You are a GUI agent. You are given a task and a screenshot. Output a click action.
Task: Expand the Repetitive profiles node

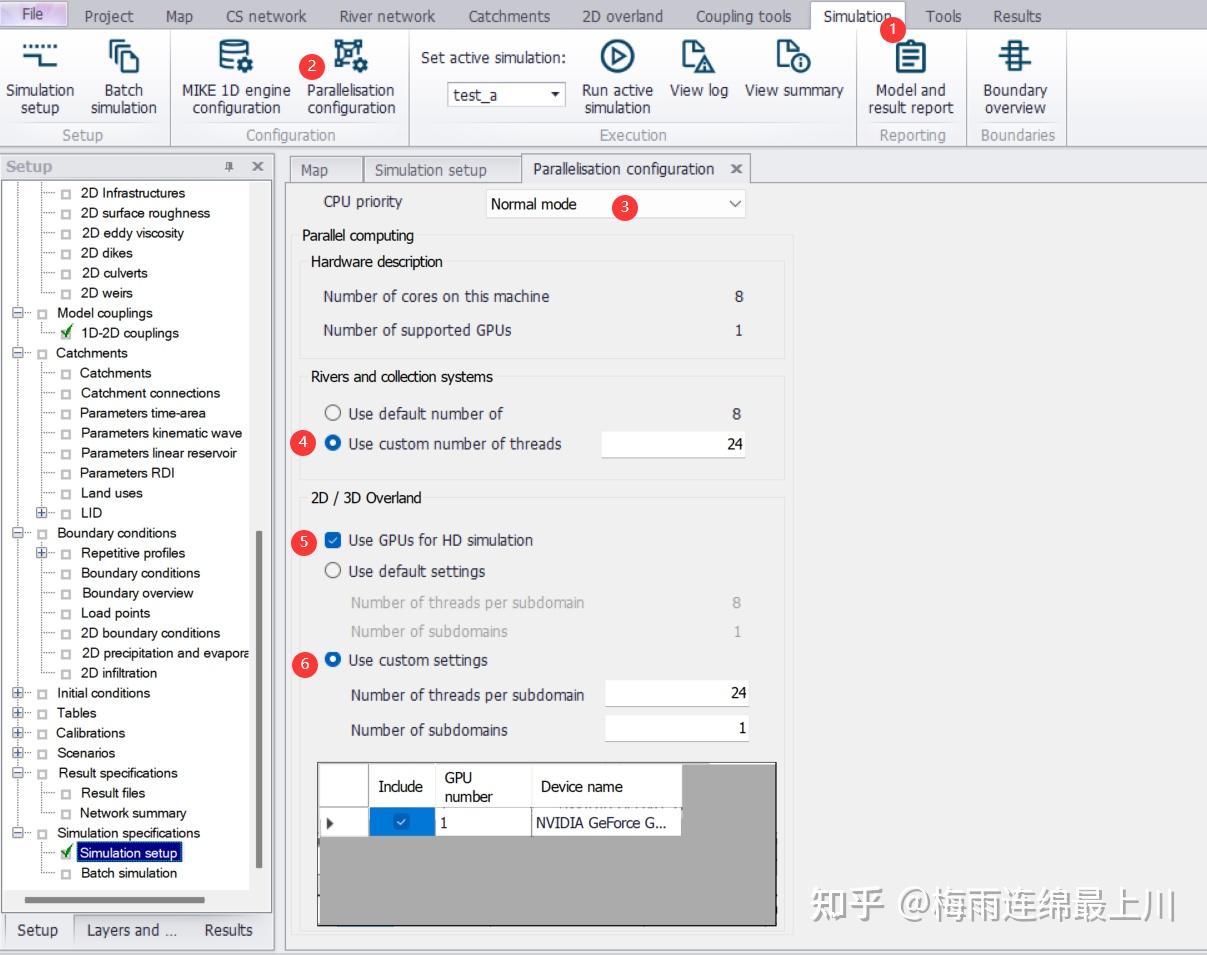[x=42, y=553]
